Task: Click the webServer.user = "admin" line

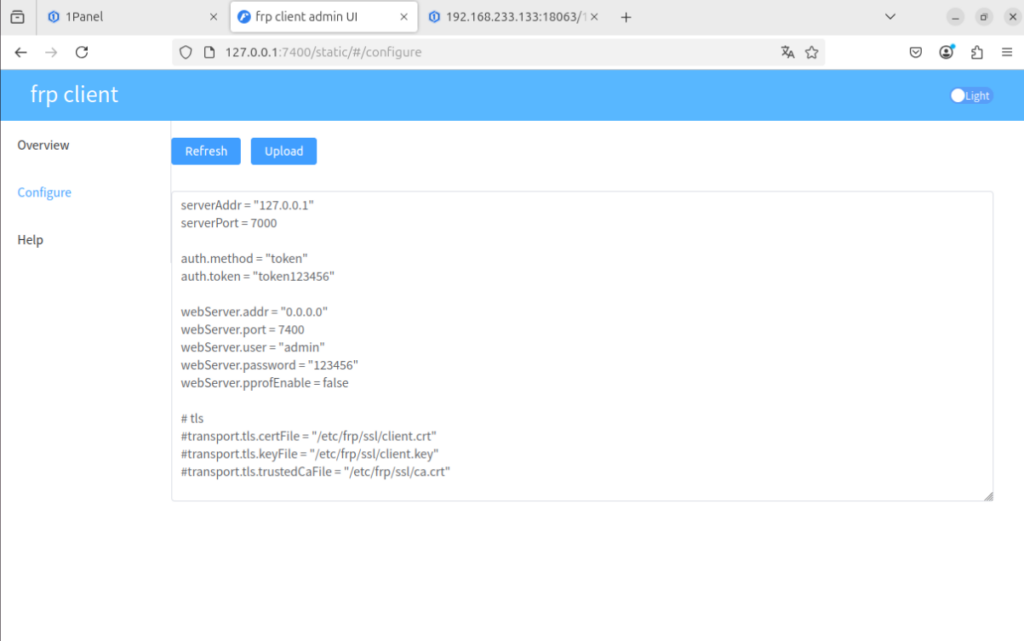Action: tap(253, 347)
